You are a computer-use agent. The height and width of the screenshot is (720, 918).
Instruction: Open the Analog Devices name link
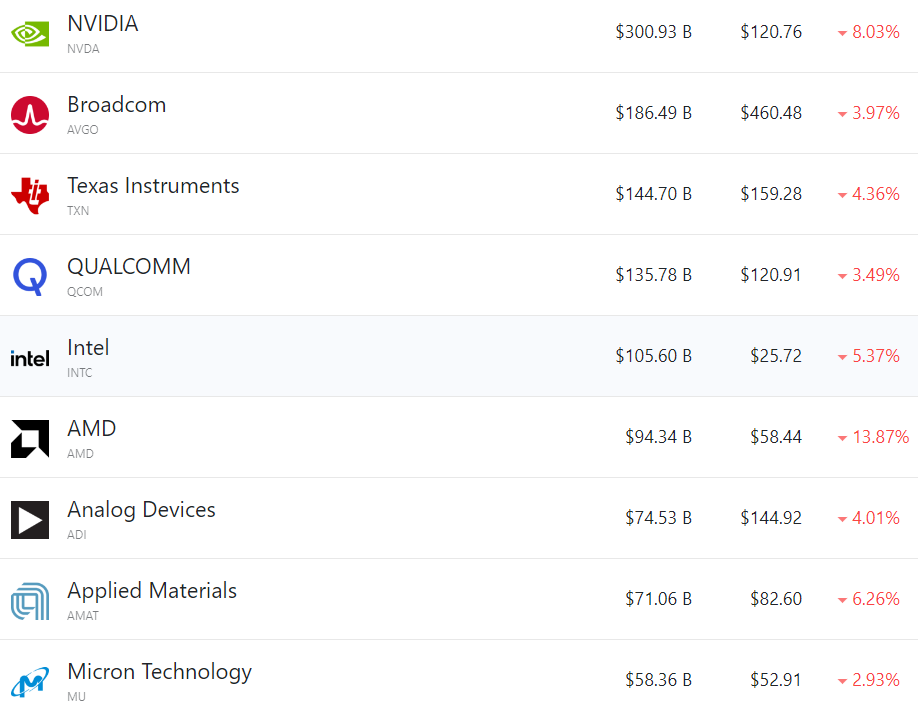[141, 510]
